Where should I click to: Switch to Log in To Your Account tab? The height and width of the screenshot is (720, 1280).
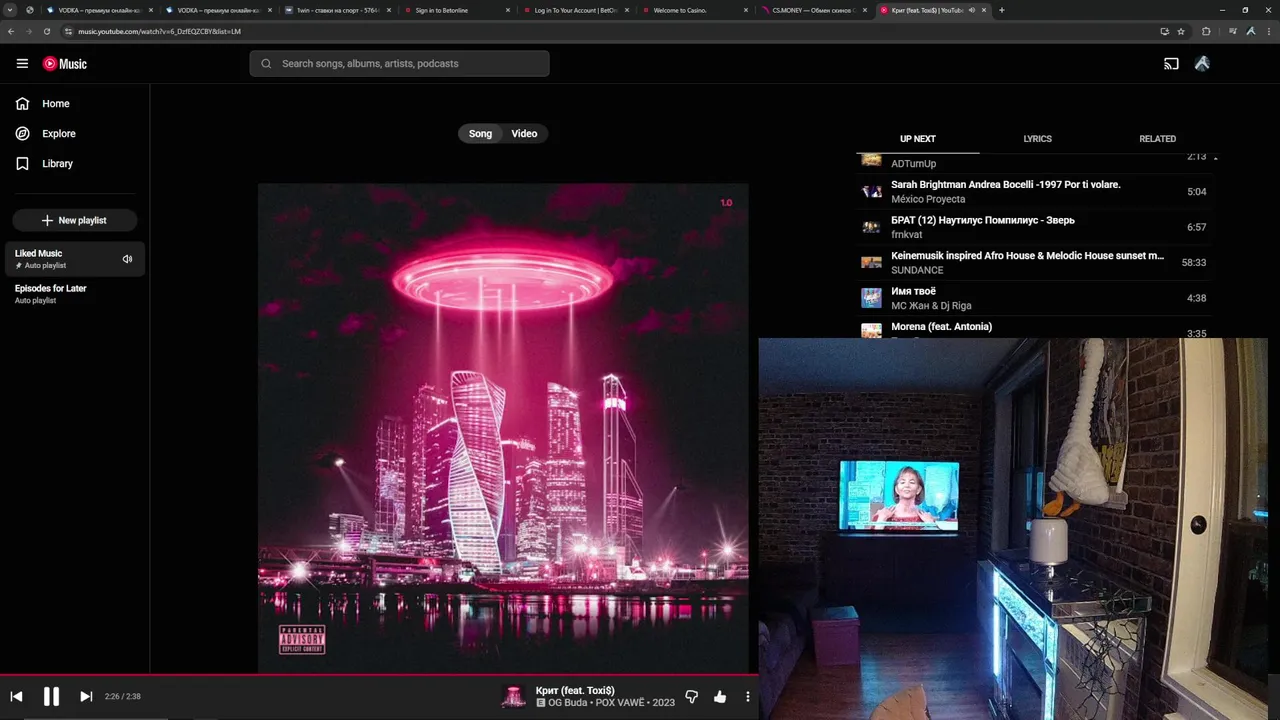tap(574, 10)
